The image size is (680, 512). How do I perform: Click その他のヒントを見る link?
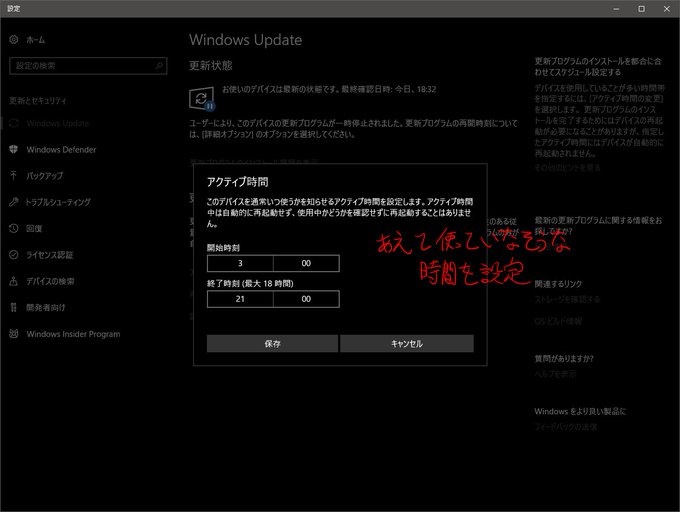pos(567,168)
